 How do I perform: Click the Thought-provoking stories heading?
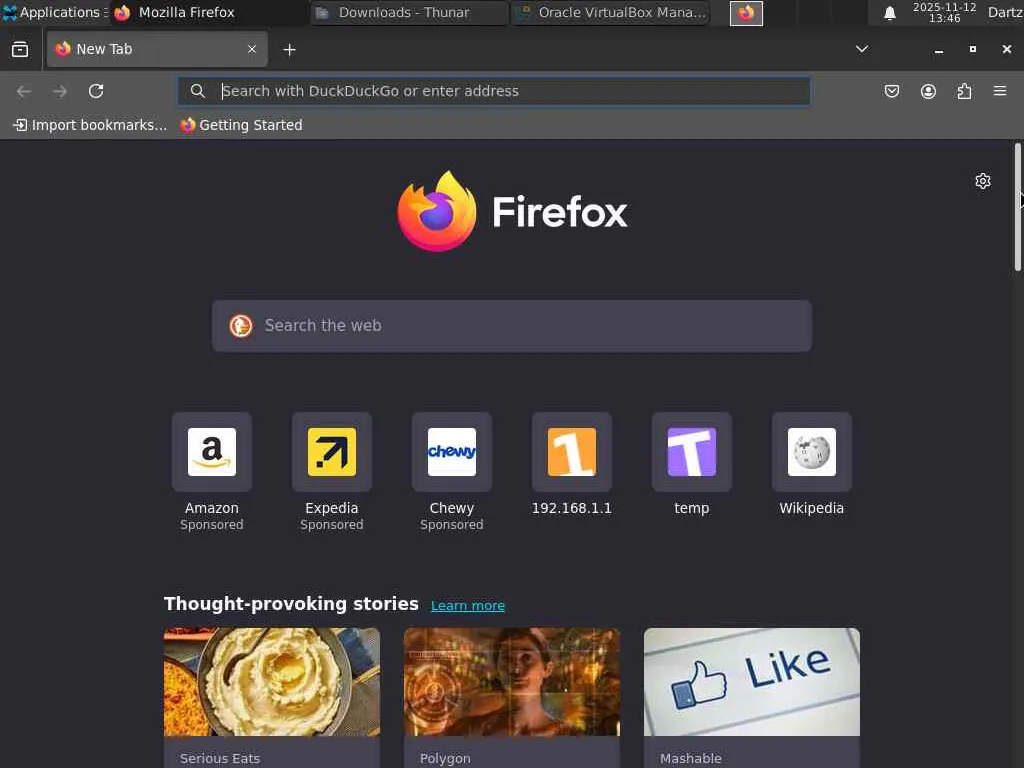(291, 604)
